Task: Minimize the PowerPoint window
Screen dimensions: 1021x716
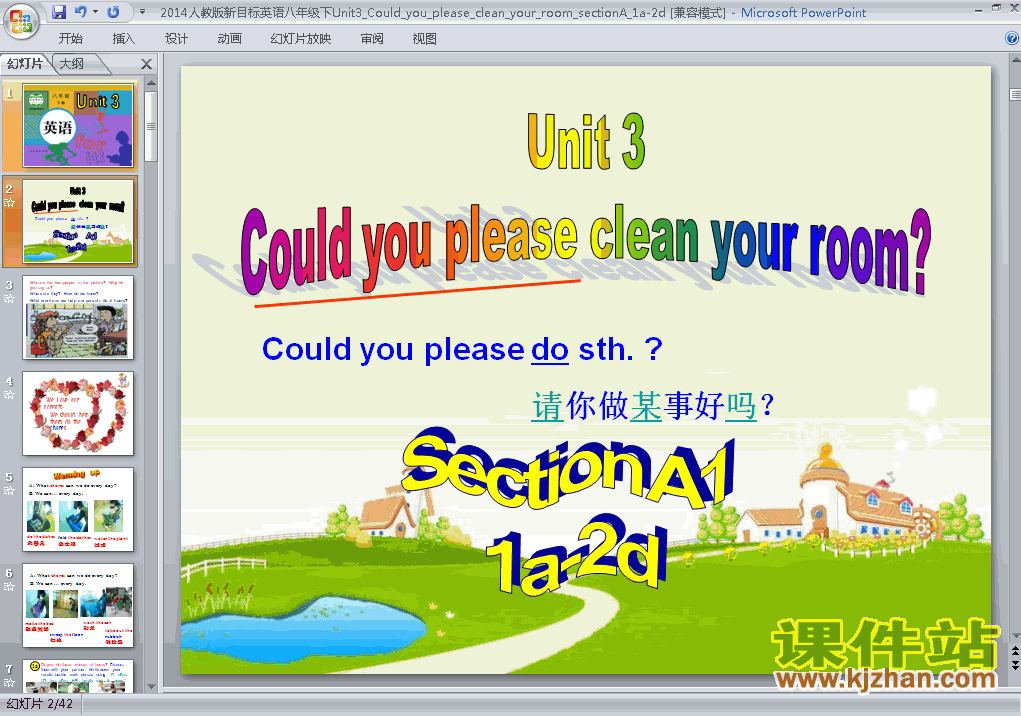Action: coord(978,9)
